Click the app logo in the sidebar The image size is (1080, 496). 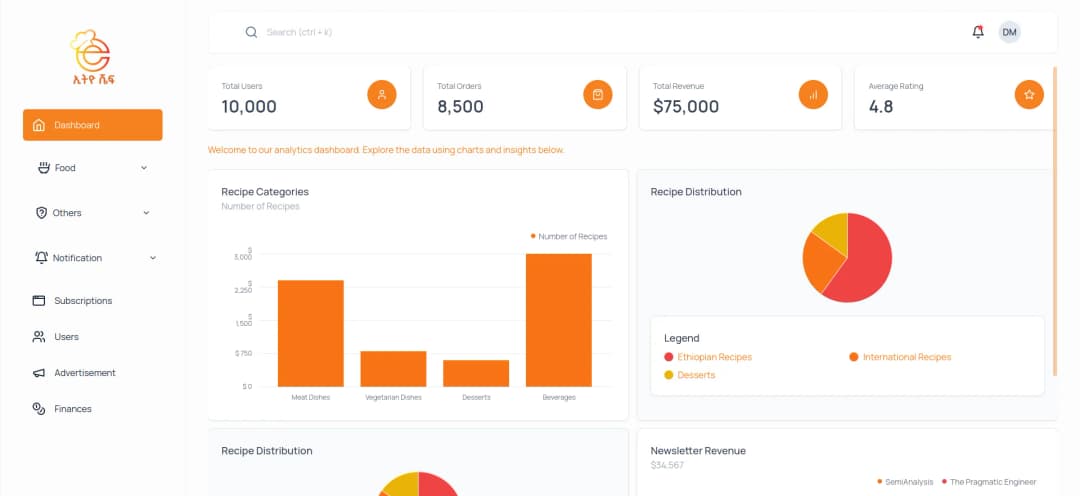[x=92, y=57]
